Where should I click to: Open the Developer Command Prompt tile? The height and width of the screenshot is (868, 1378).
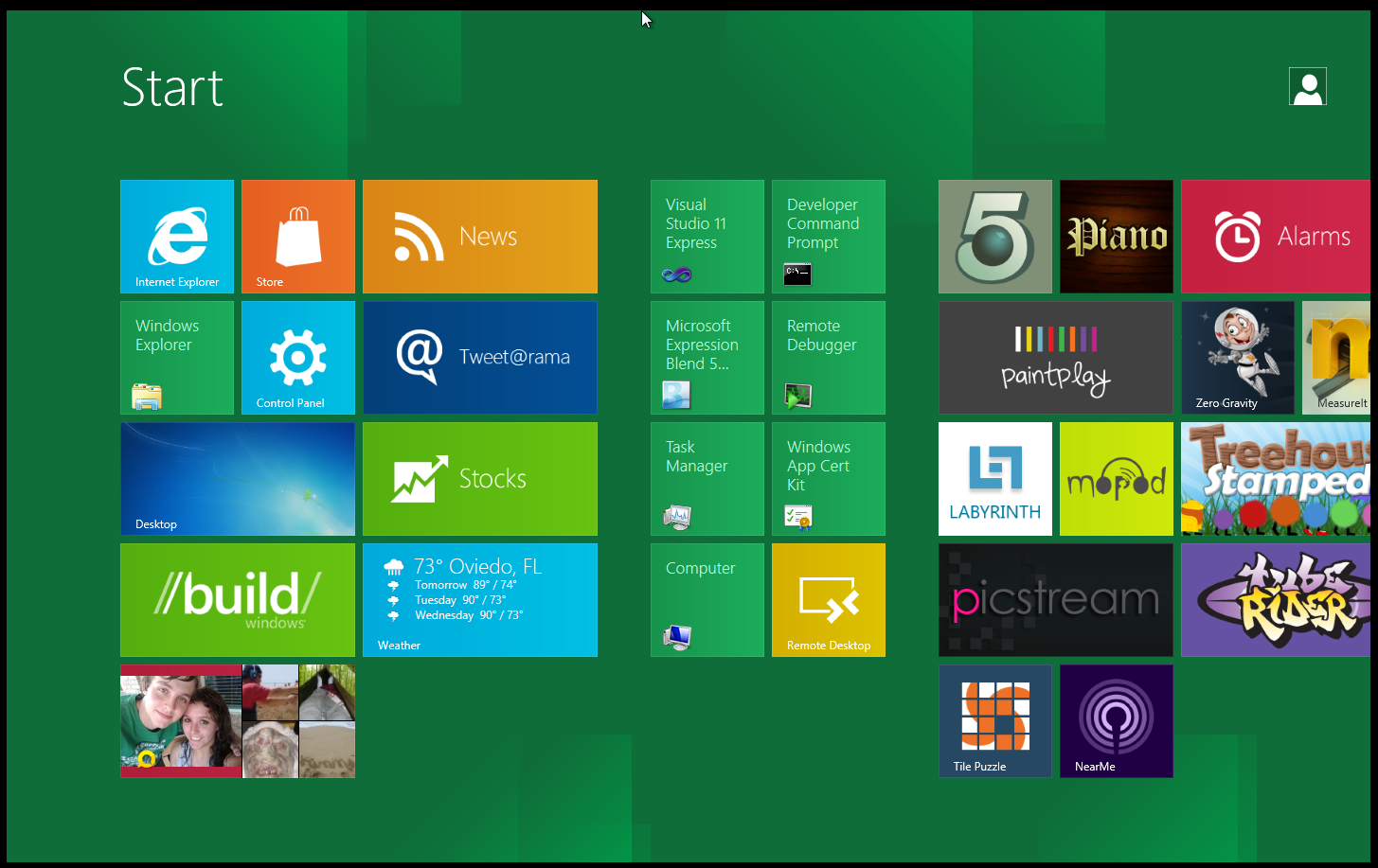[x=829, y=237]
